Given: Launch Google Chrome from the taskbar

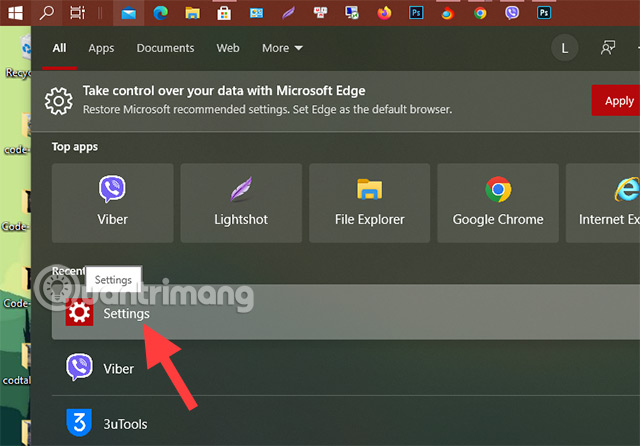Looking at the screenshot, I should [x=480, y=13].
